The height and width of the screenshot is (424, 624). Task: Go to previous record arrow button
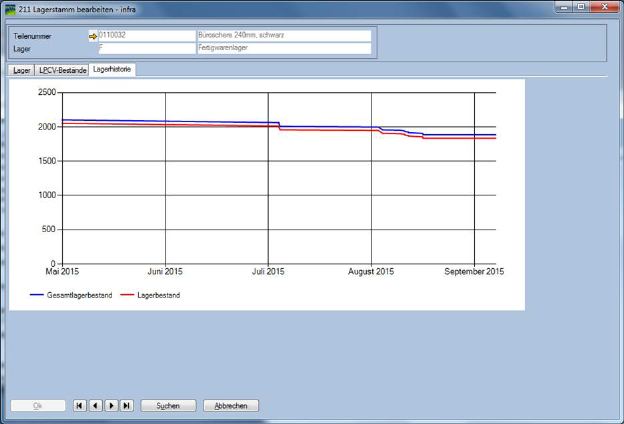tap(95, 406)
